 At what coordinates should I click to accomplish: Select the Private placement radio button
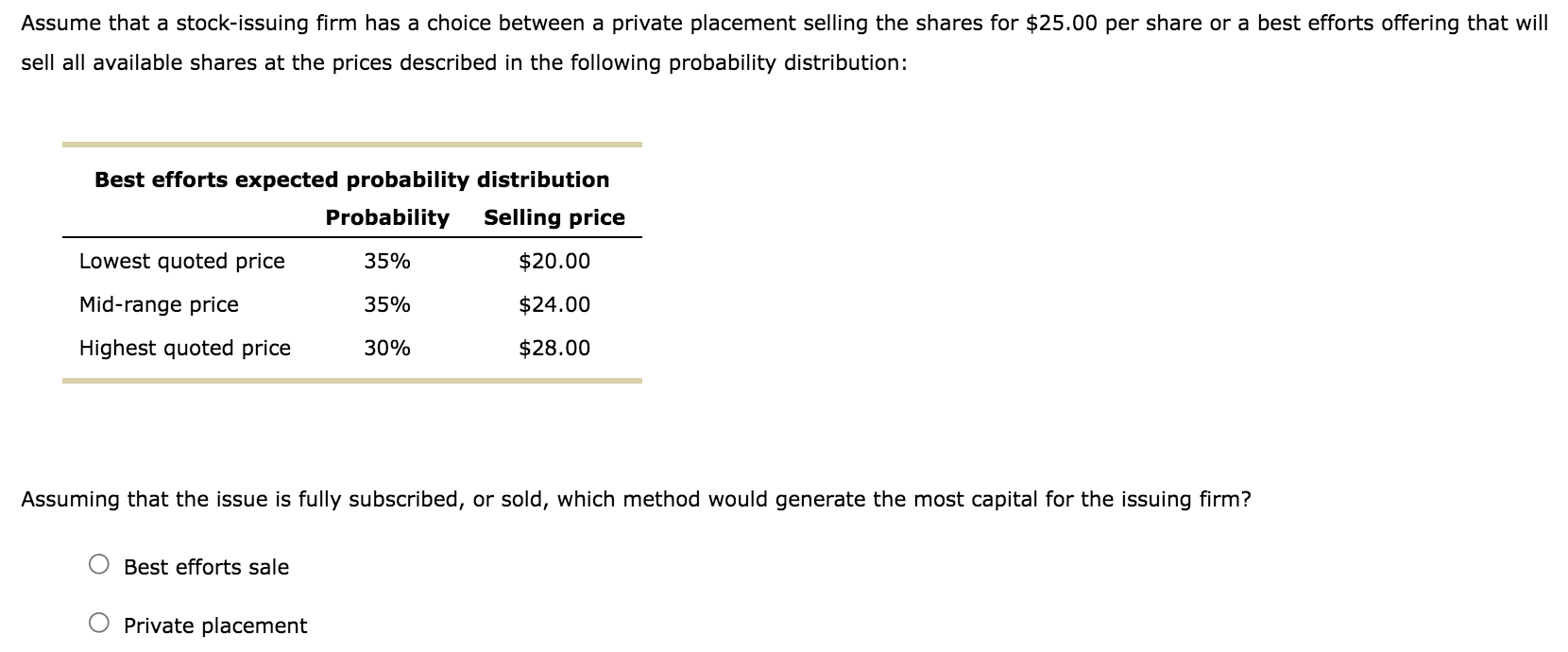tap(97, 623)
